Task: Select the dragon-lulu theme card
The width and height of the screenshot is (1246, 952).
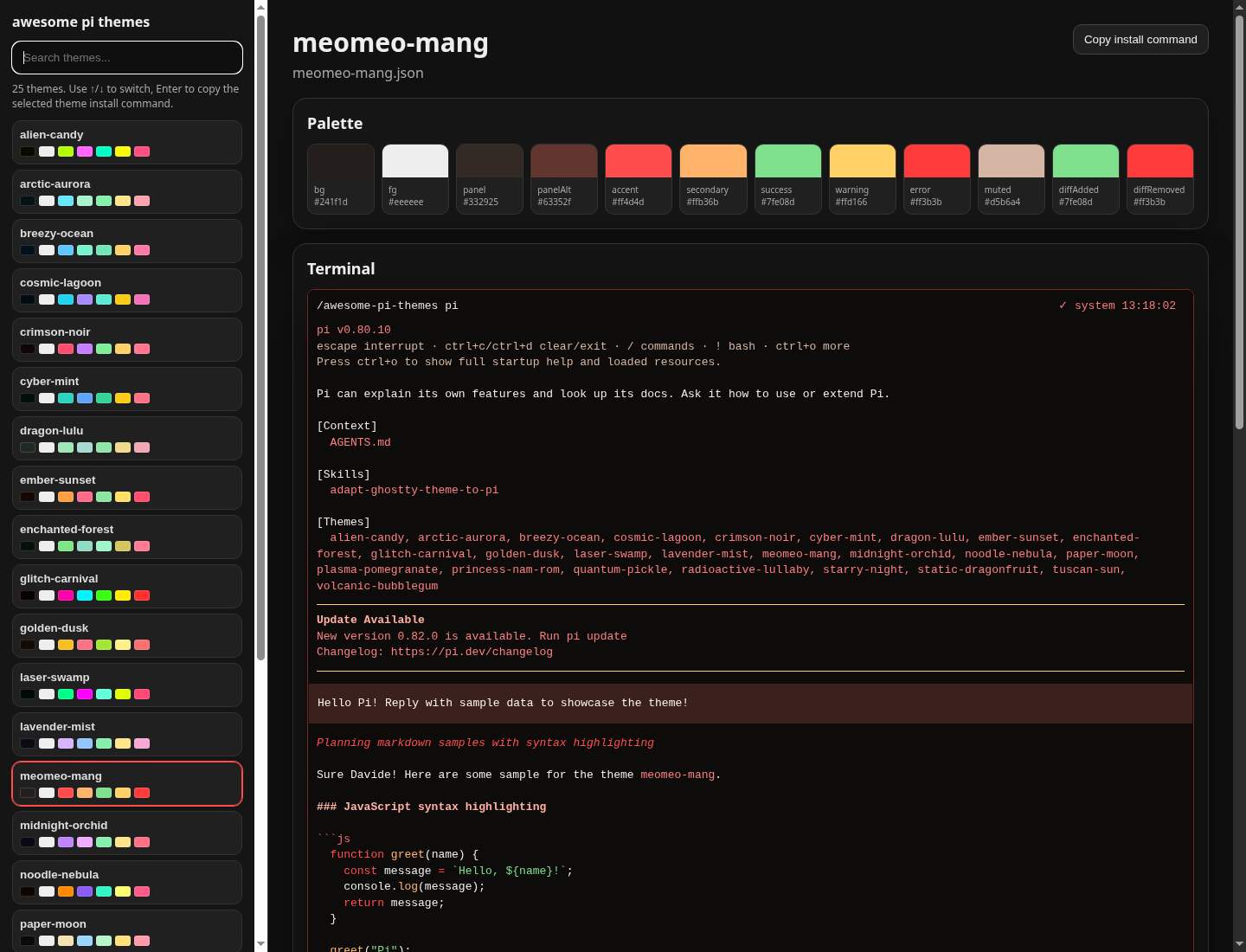Action: click(127, 438)
